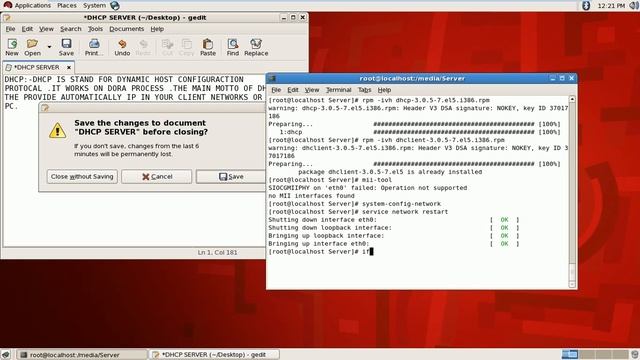Click the 12:21 PM clock
This screenshot has width=640, height=360.
(x=611, y=6)
